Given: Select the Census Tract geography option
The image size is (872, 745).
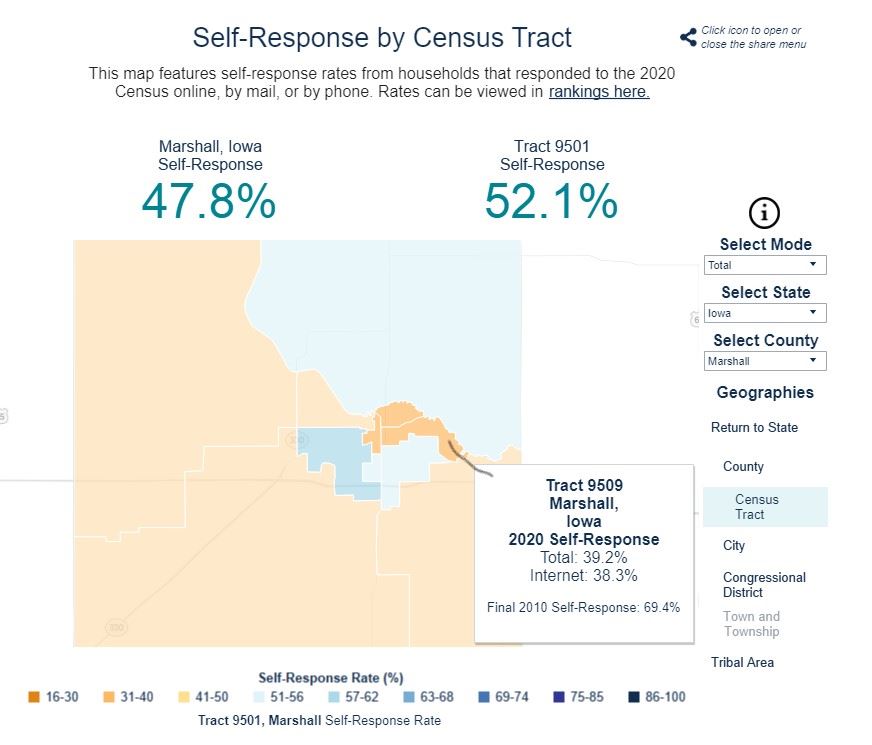Looking at the screenshot, I should click(757, 507).
